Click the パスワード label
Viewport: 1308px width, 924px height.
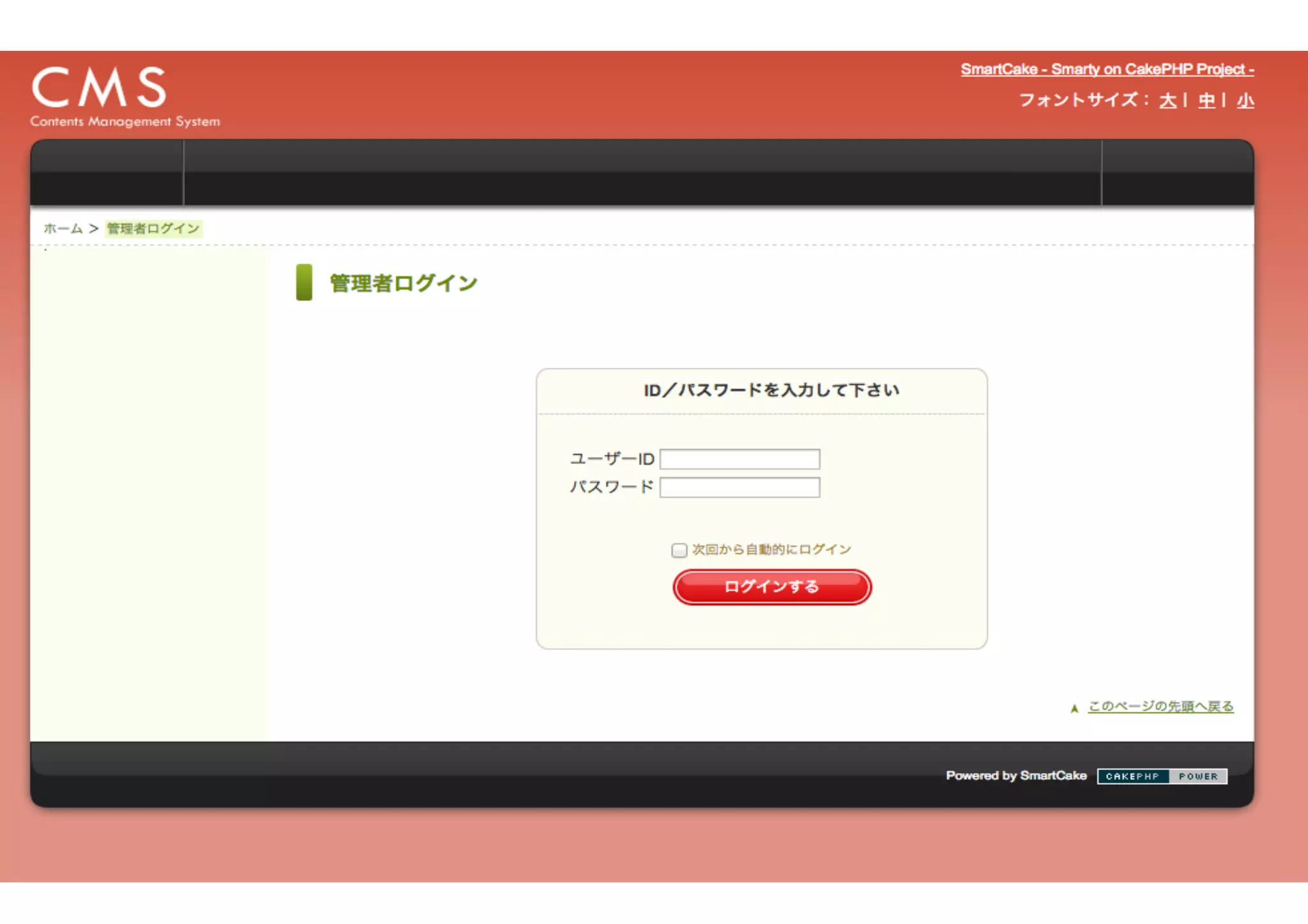[x=612, y=487]
